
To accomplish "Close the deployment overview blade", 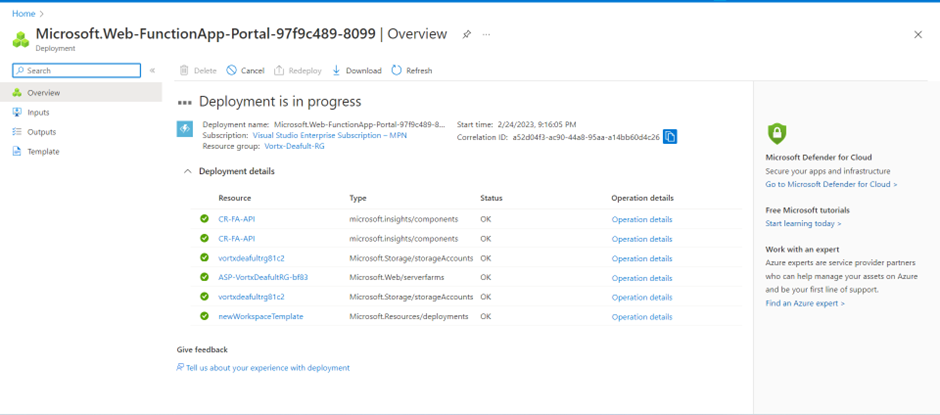I will pyautogui.click(x=918, y=35).
